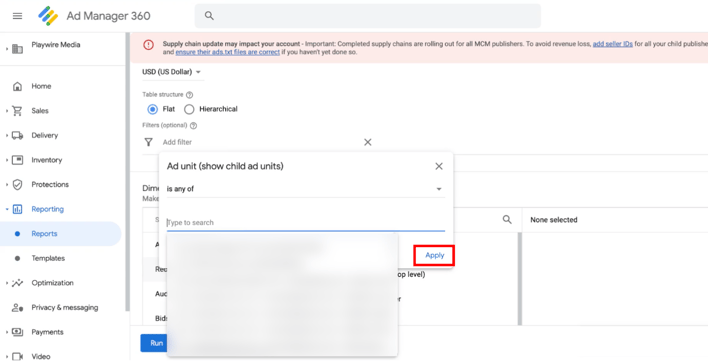The height and width of the screenshot is (361, 708).
Task: Click the Sales shopping cart icon
Action: pyautogui.click(x=17, y=111)
